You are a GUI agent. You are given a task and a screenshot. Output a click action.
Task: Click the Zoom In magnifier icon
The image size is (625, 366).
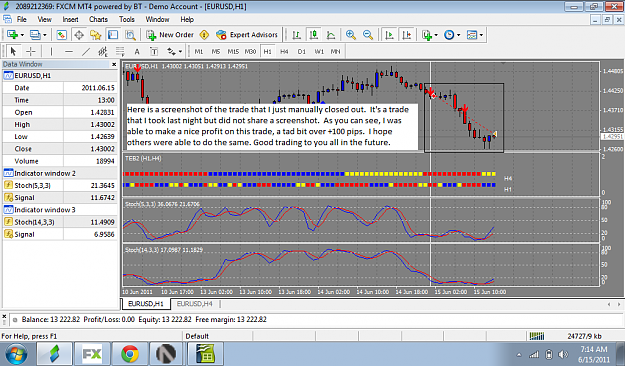click(351, 35)
